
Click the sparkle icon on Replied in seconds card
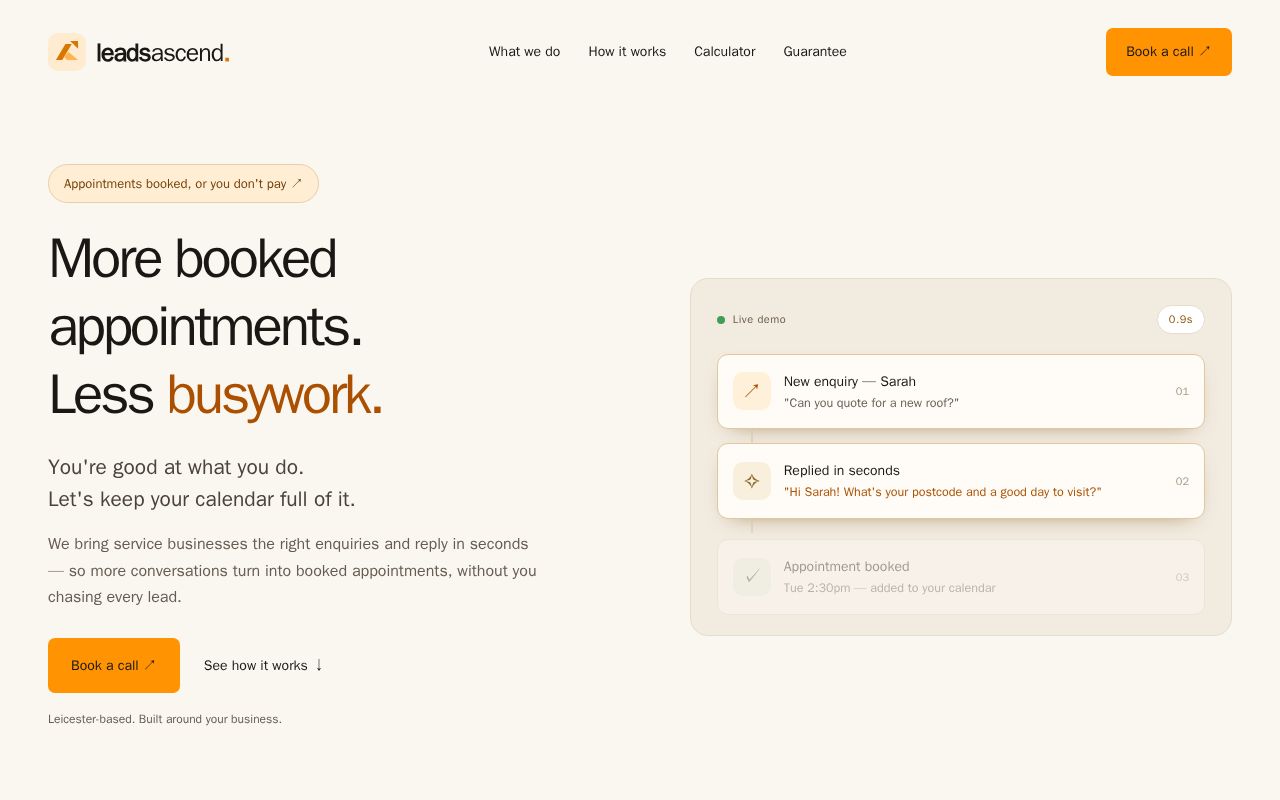click(x=752, y=481)
